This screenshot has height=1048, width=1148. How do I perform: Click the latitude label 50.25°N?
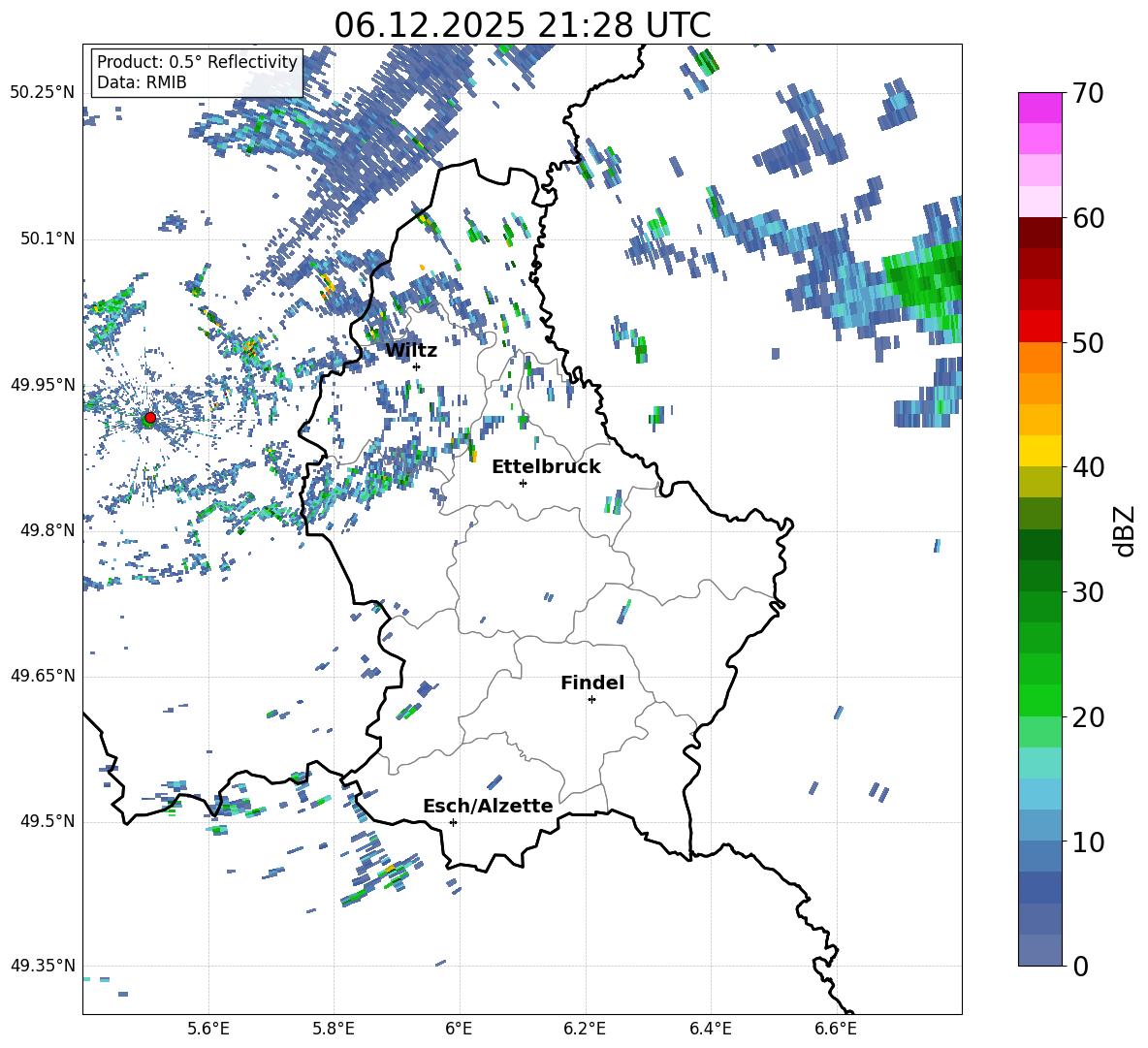(x=43, y=93)
